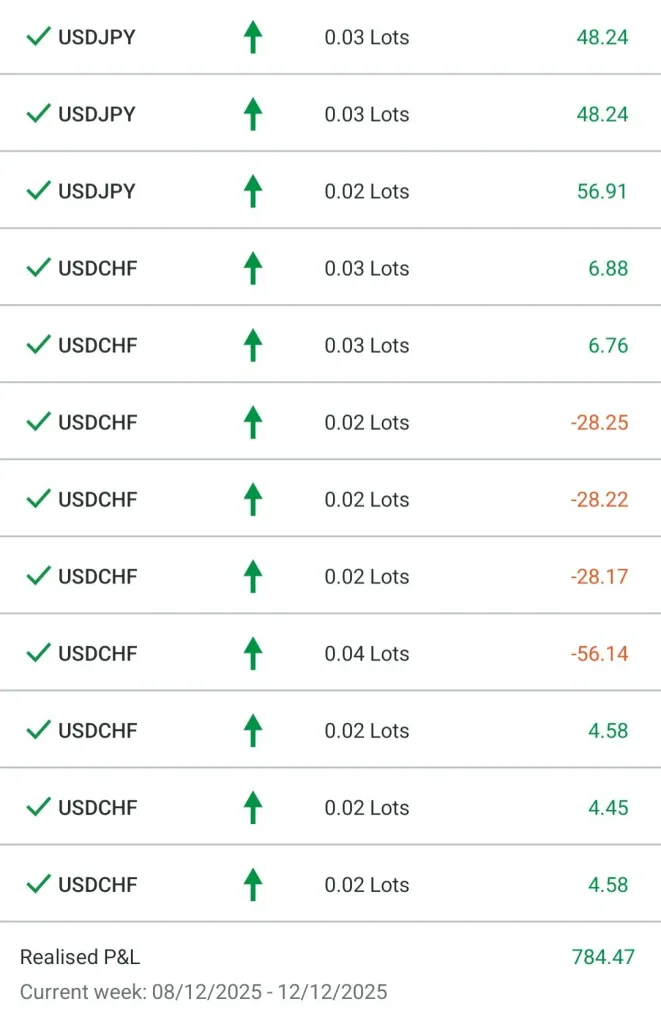Viewport: 661px width, 1024px height.
Task: Click the checkmark icon on the 0.04 Lots row
Action: pyautogui.click(x=38, y=654)
